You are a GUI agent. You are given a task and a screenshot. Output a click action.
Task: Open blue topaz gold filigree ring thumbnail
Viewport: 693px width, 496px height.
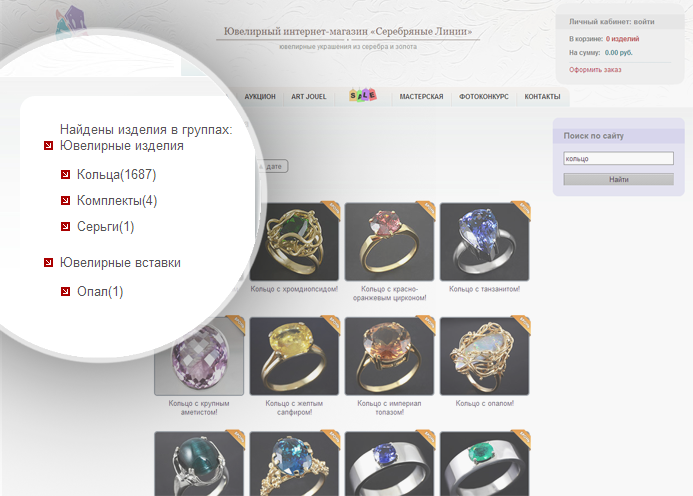coord(294,464)
